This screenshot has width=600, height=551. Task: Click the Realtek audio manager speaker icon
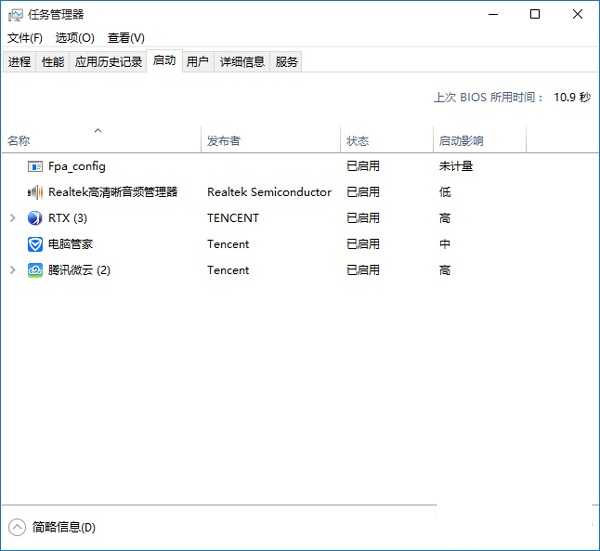(35, 192)
